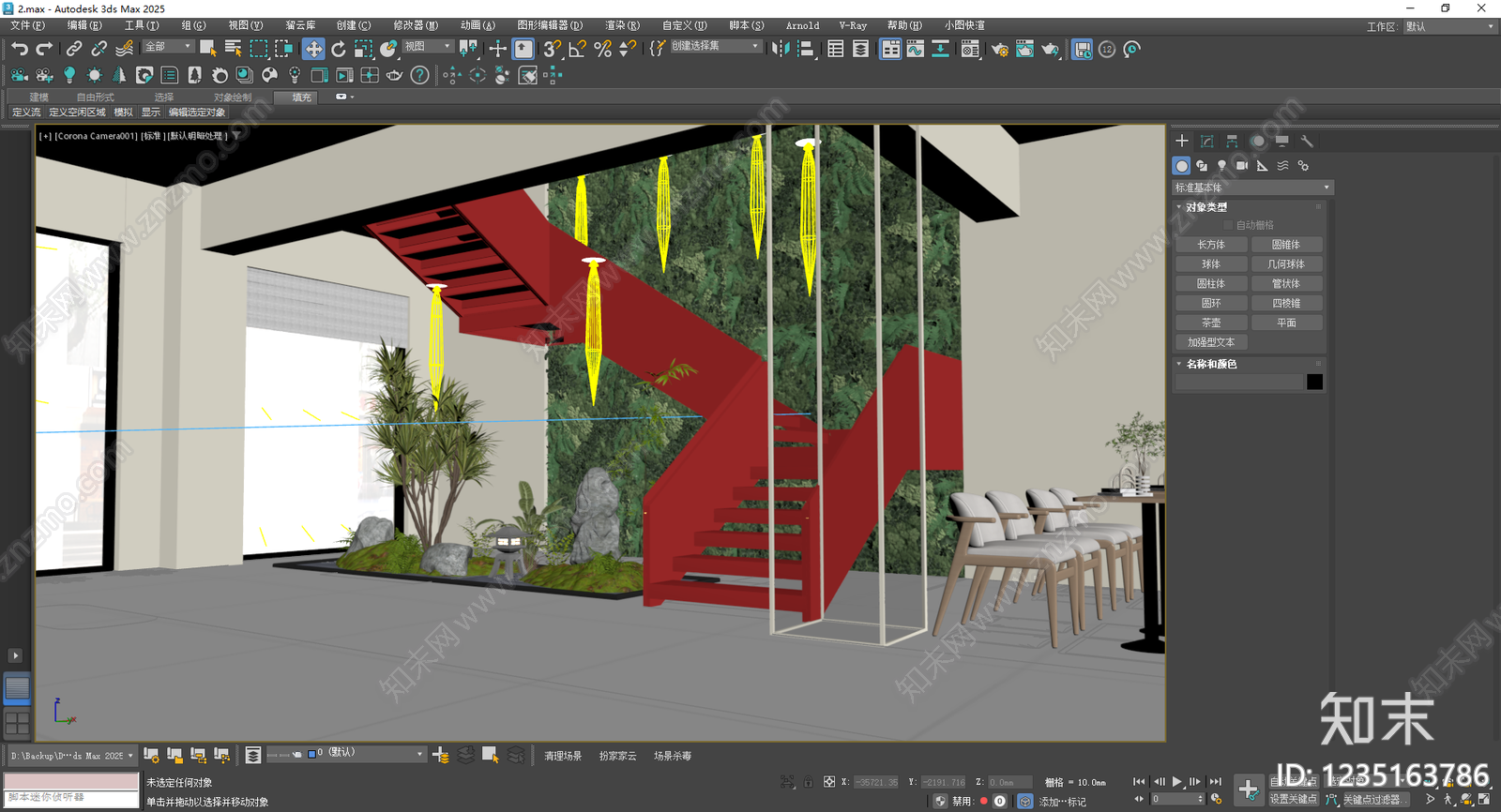Toggle the 3D snaps button

(553, 49)
